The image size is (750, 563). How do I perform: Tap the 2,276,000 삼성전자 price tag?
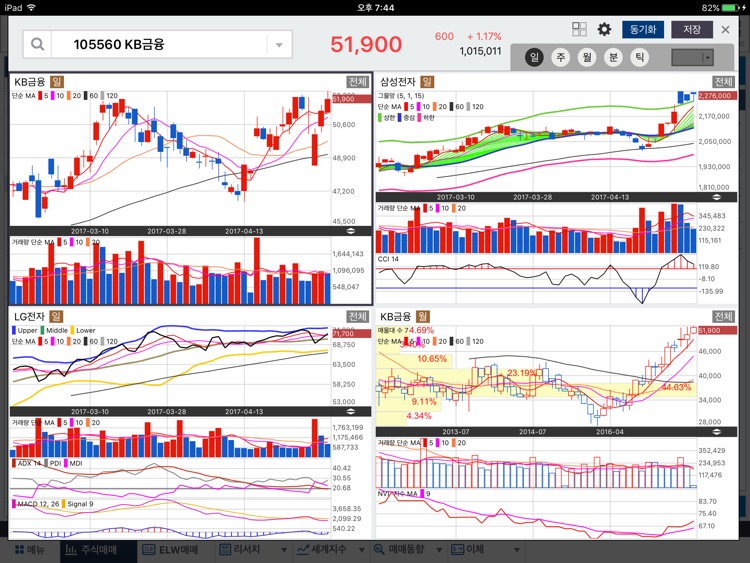tap(717, 96)
